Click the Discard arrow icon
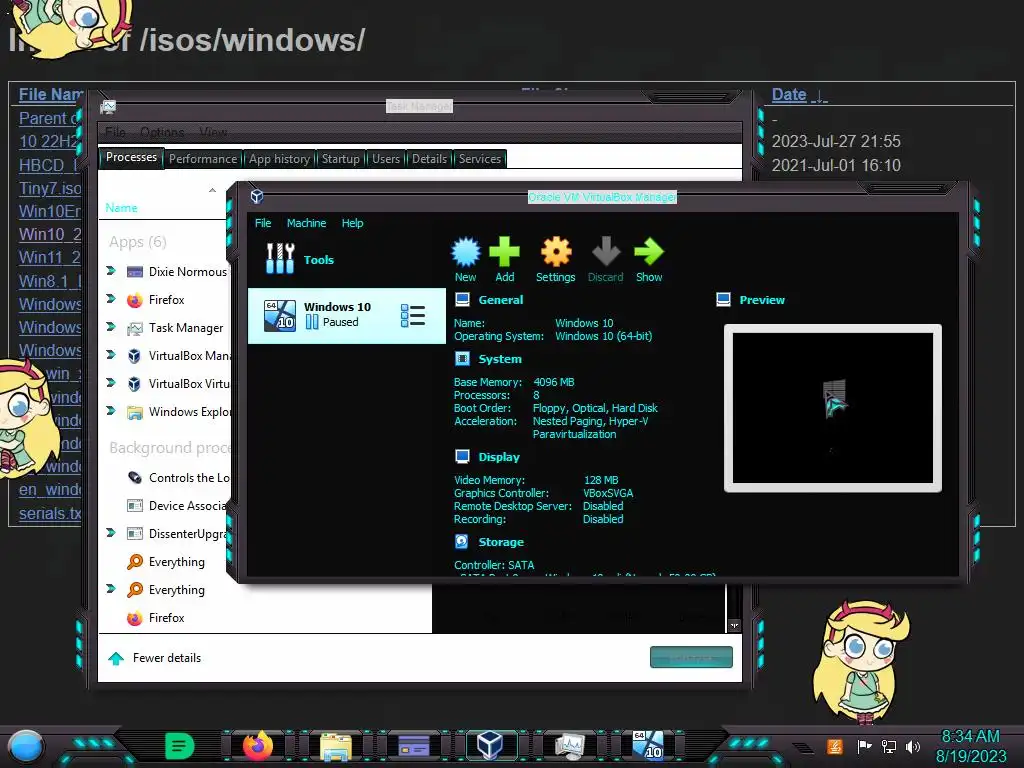The width and height of the screenshot is (1024, 768). (605, 252)
